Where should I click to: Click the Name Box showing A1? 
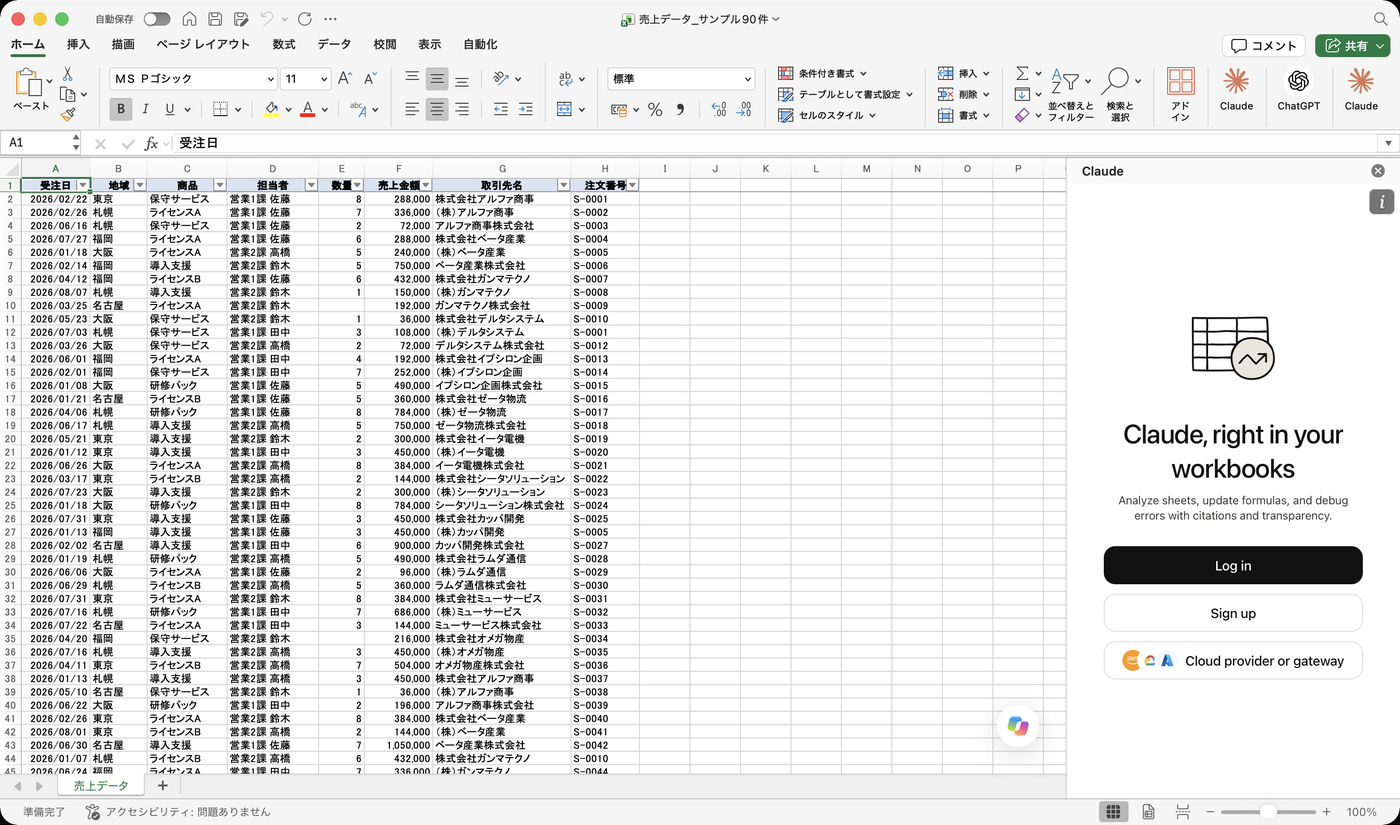pos(40,143)
